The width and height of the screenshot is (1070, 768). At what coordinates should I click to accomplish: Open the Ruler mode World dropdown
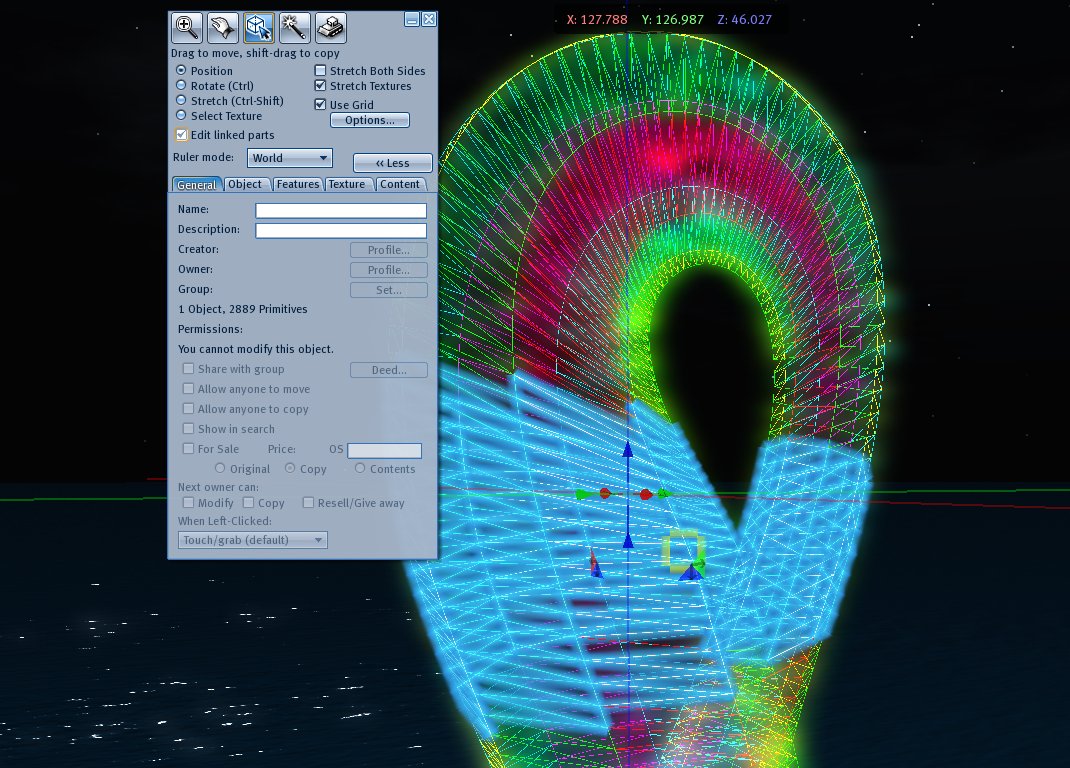[289, 158]
